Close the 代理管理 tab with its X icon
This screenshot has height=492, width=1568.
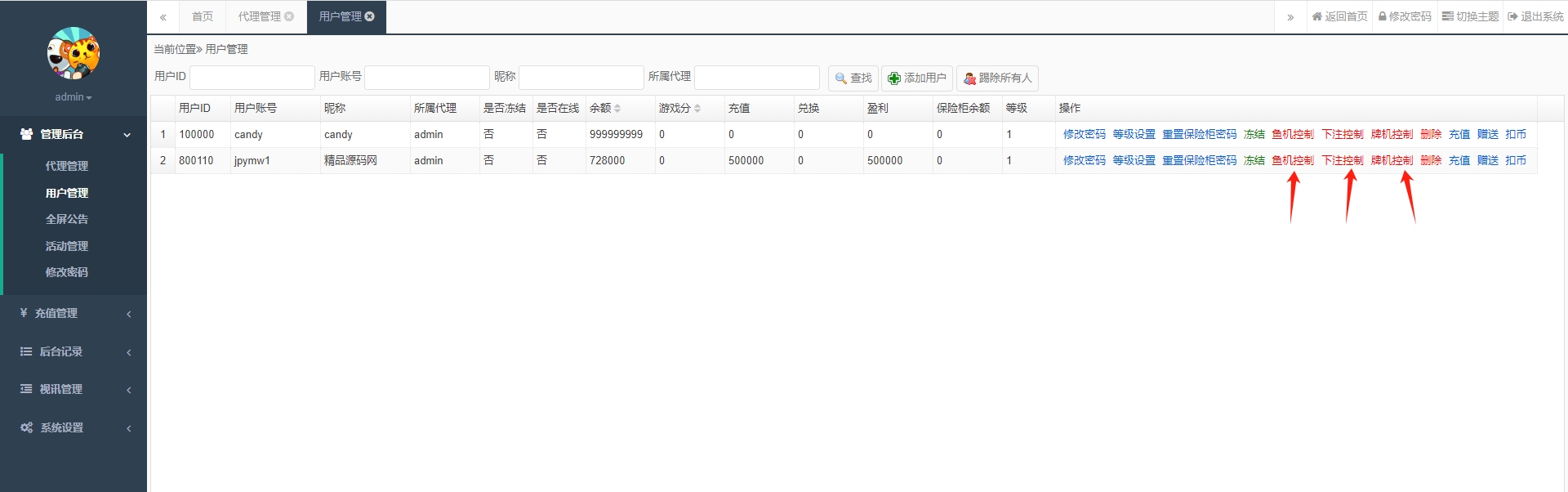click(x=289, y=16)
